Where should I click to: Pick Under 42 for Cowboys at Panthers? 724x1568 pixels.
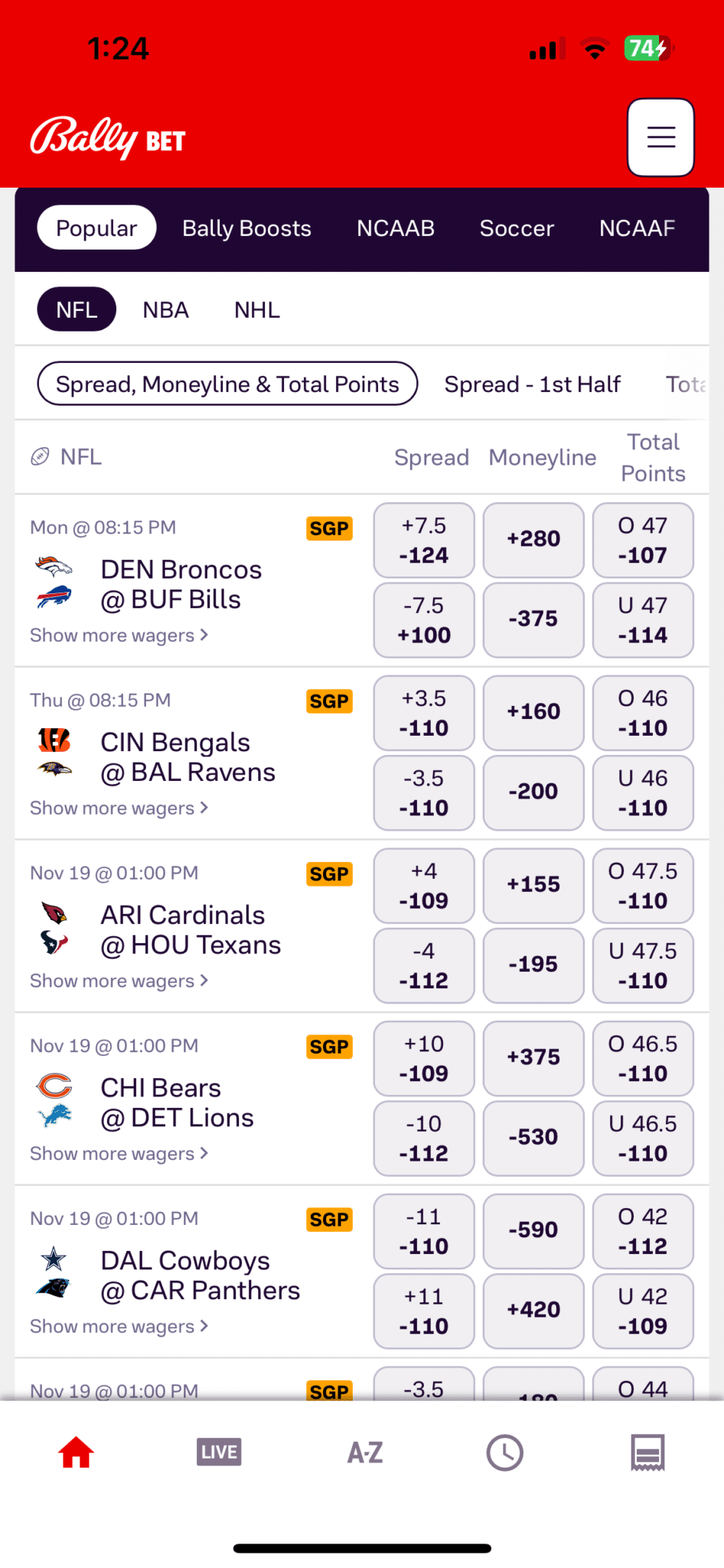tap(643, 1311)
